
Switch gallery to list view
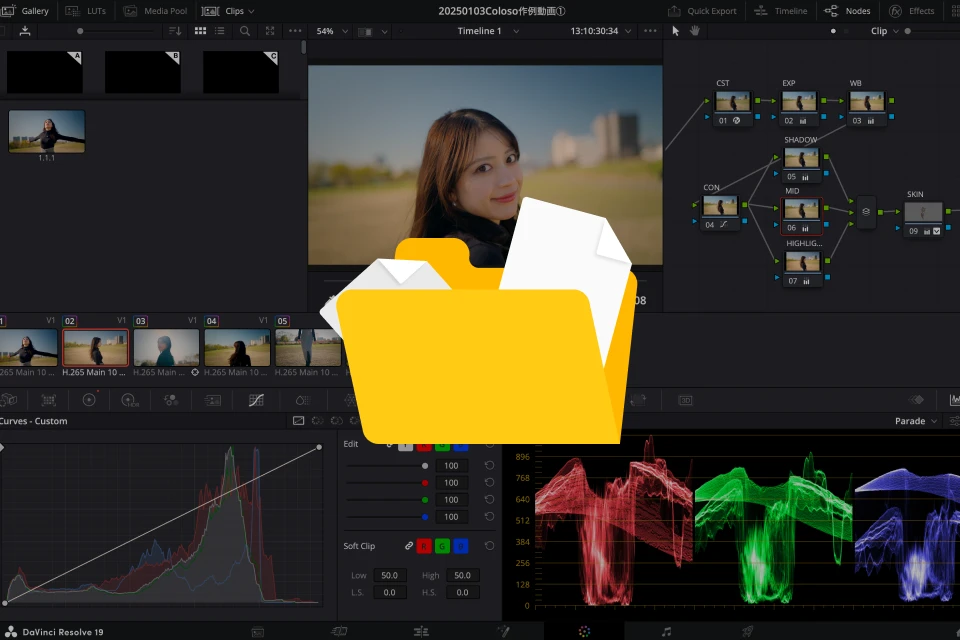pyautogui.click(x=220, y=31)
